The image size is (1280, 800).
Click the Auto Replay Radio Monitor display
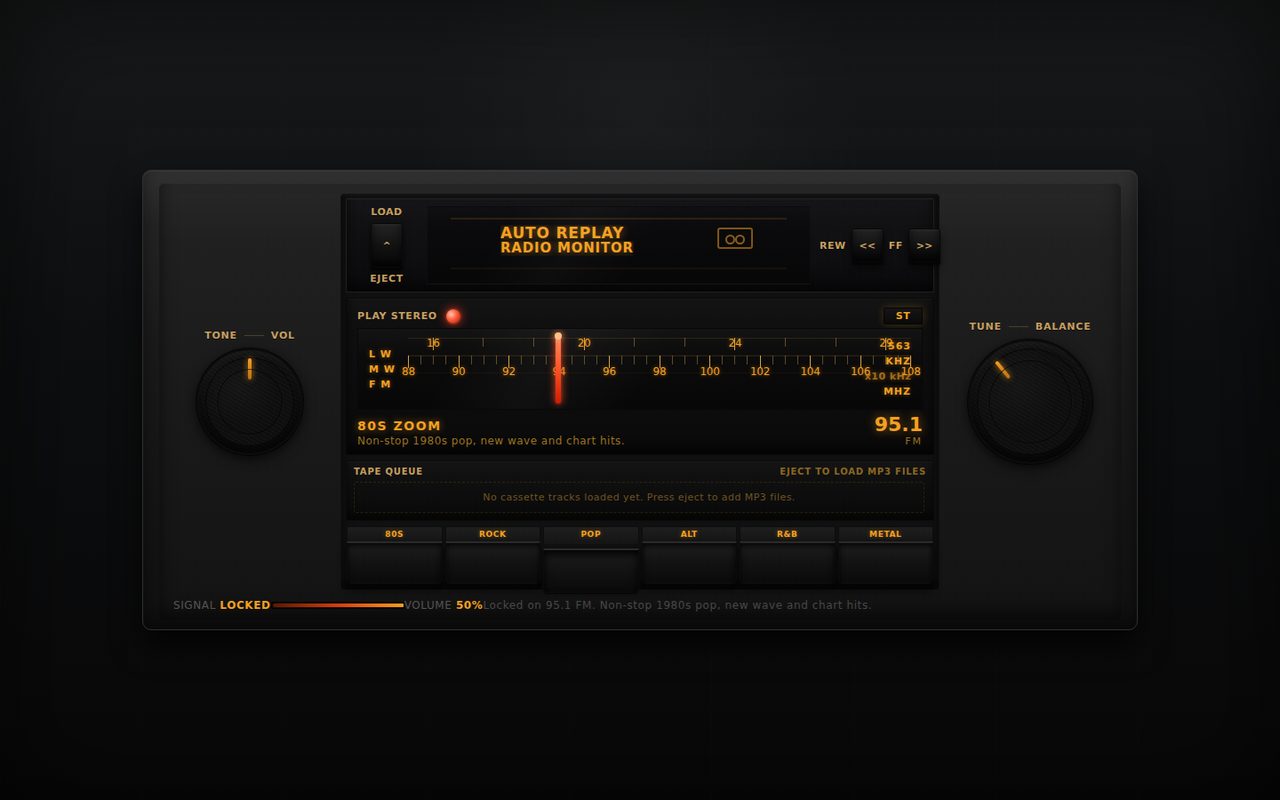[619, 245]
